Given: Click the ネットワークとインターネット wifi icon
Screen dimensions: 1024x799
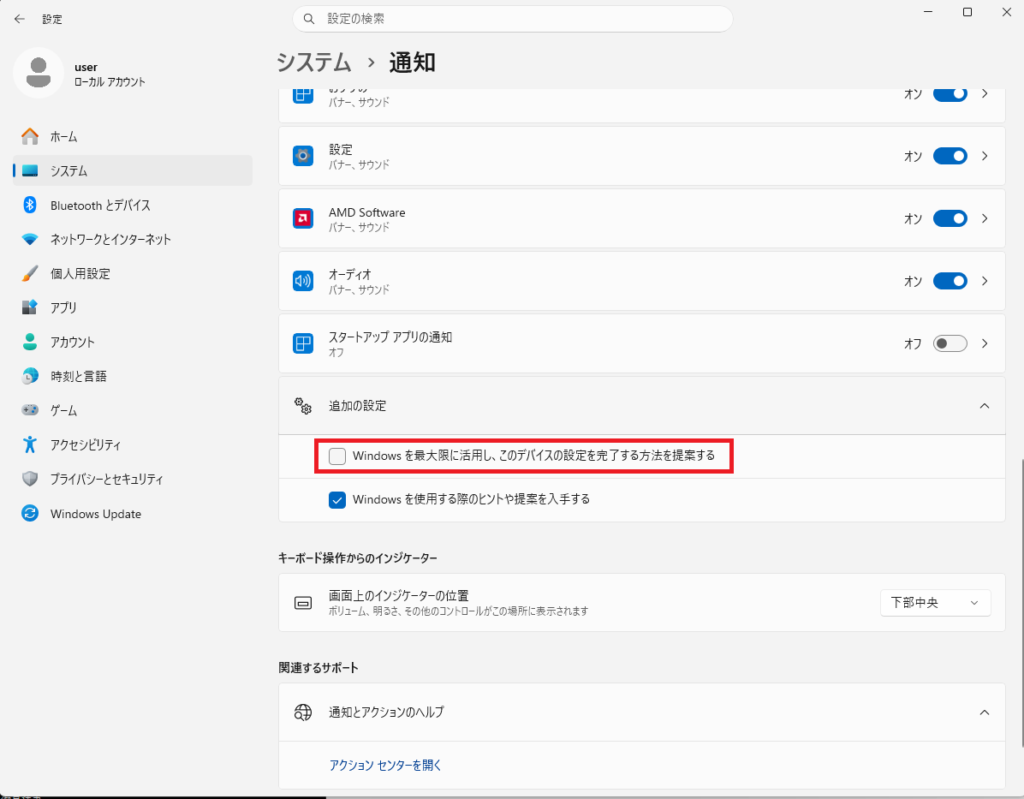Looking at the screenshot, I should click(x=30, y=239).
